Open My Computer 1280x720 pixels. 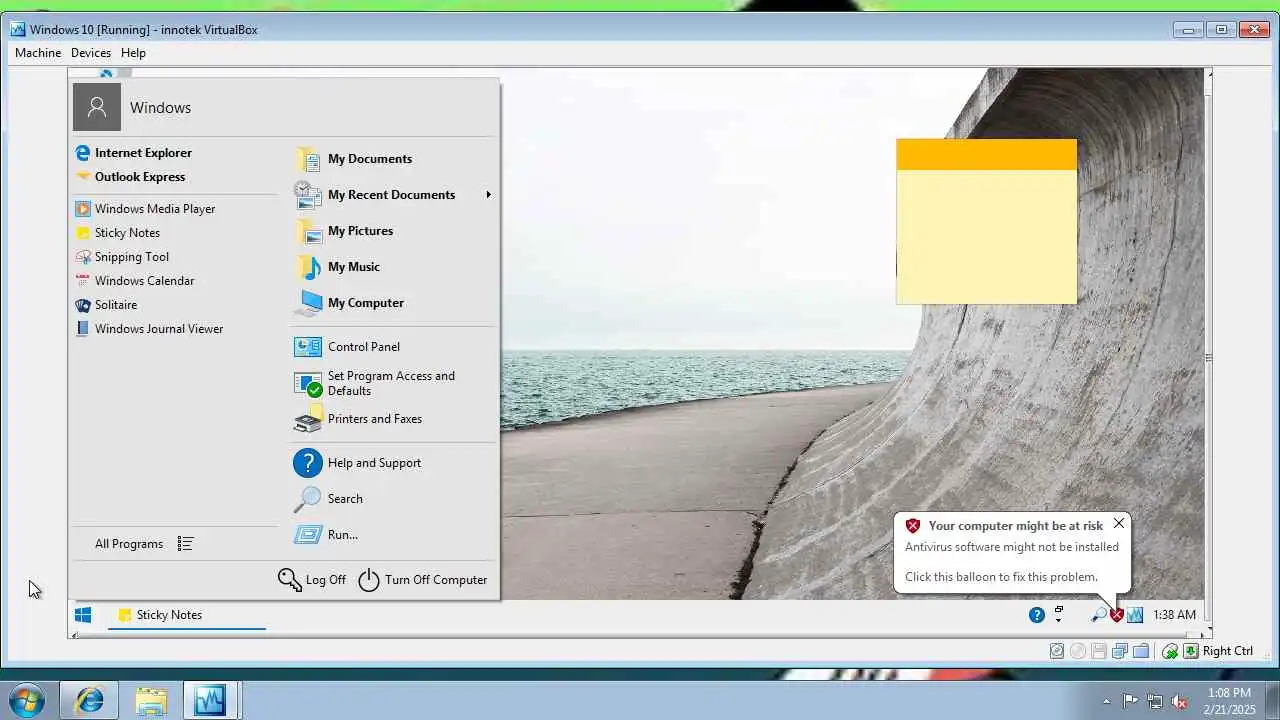click(x=349, y=303)
